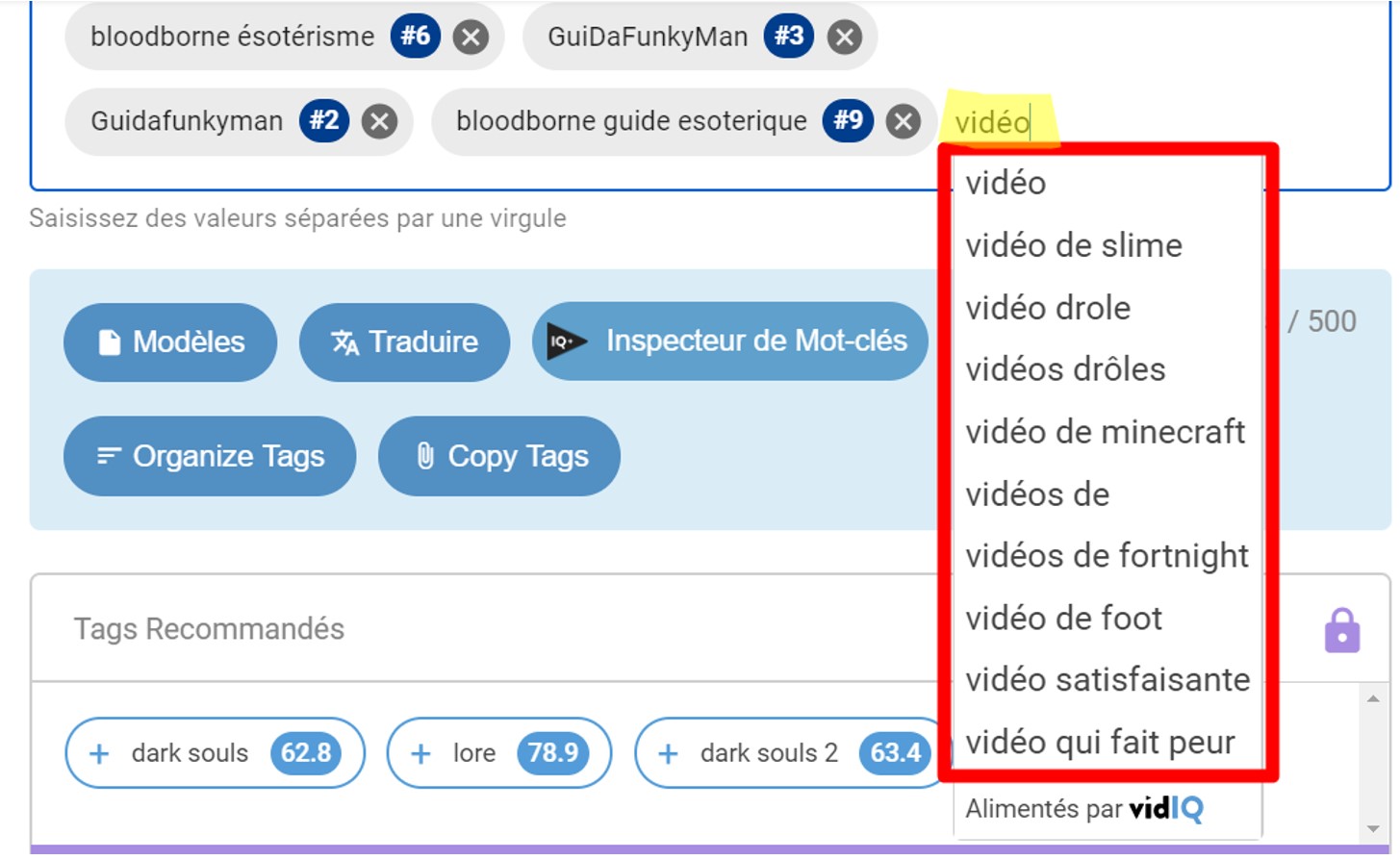
Task: Pick 'vidéos de fortnight' suggestion
Action: (x=1107, y=556)
